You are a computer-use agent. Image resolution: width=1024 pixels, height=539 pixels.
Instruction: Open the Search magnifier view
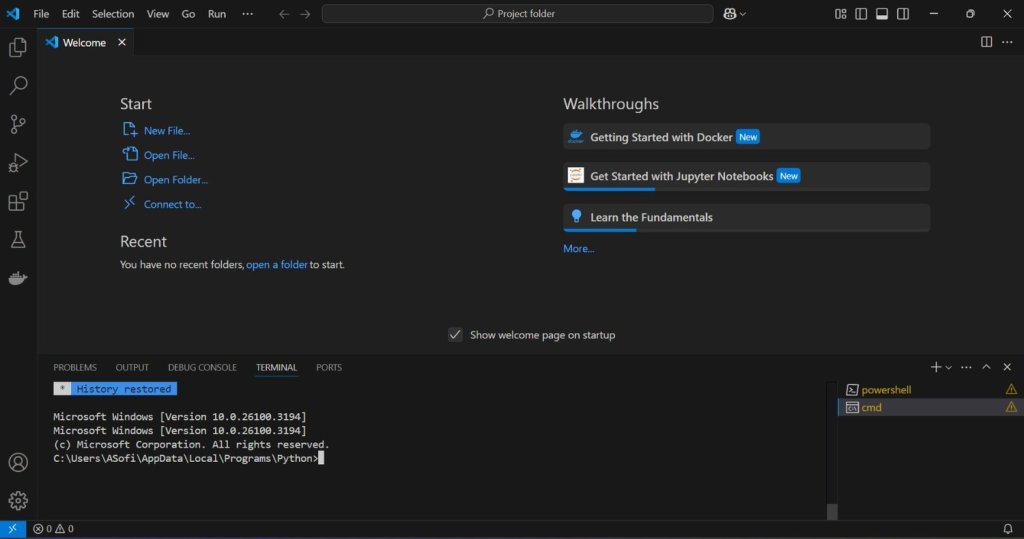click(x=17, y=86)
